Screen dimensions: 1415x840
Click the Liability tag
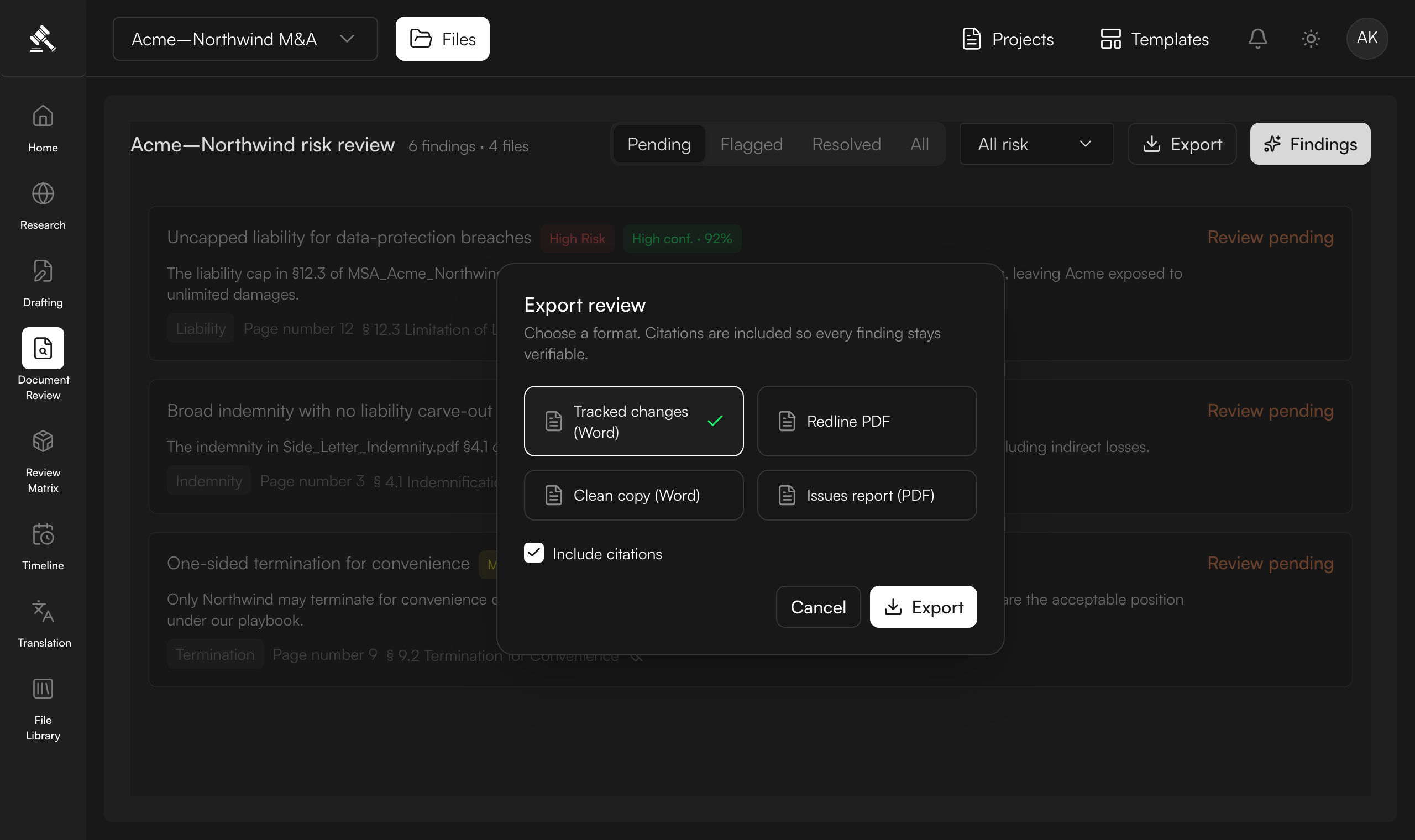click(200, 328)
